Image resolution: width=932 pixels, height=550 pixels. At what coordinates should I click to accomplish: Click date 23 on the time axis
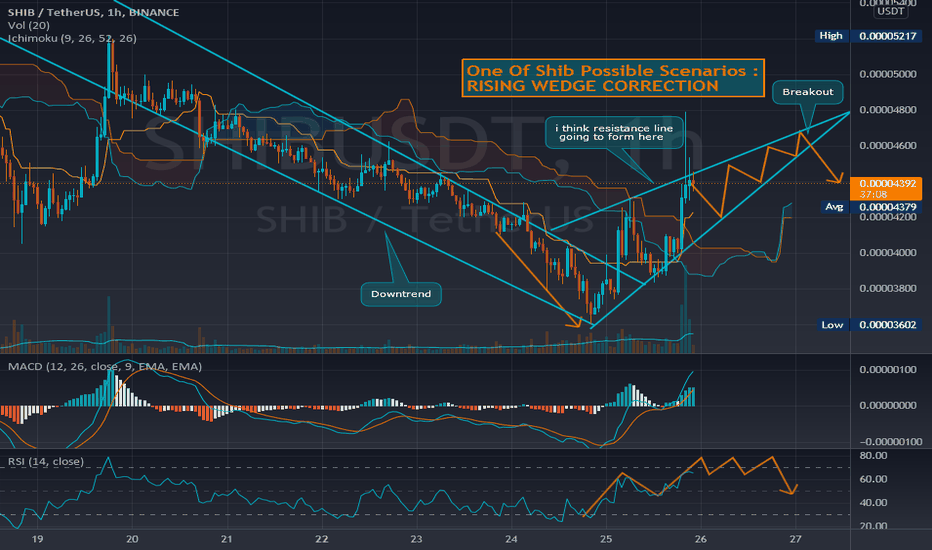pos(416,539)
